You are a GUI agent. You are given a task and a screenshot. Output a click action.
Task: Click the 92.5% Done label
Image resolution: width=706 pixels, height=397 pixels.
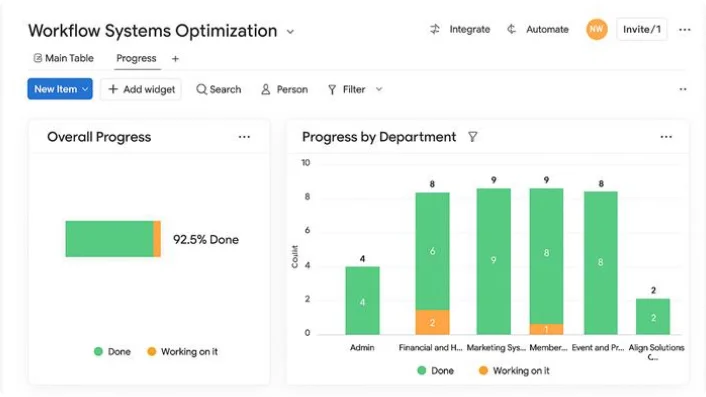tap(206, 239)
